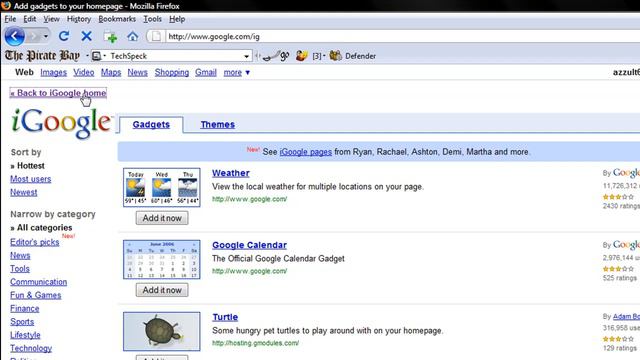Viewport: 640px width, 360px height.
Task: Click the grayed Forward navigation button
Action: 33,36
